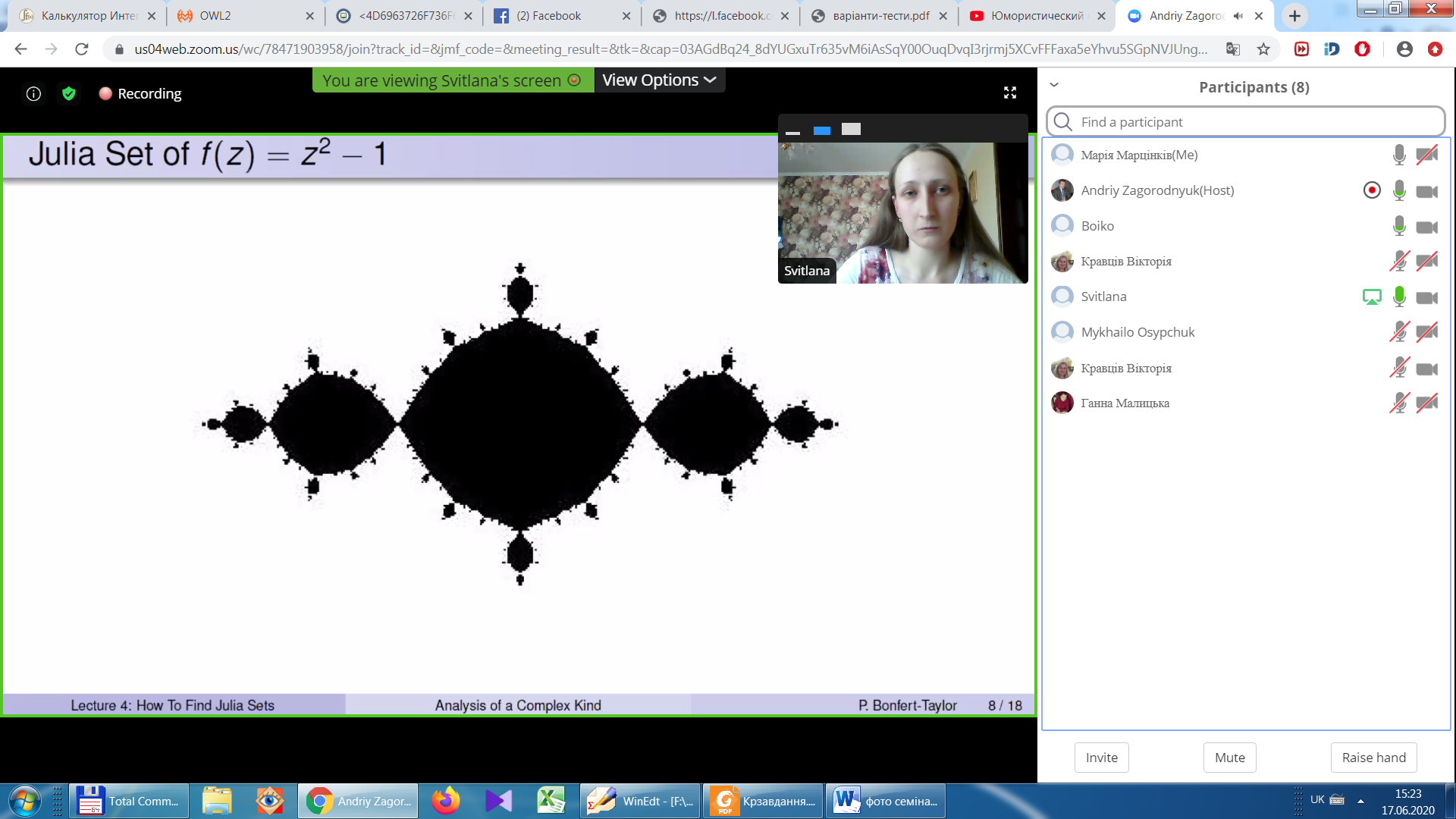Screen dimensions: 1456x819
Task: Click Boiko's camera icon
Action: coord(1426,227)
